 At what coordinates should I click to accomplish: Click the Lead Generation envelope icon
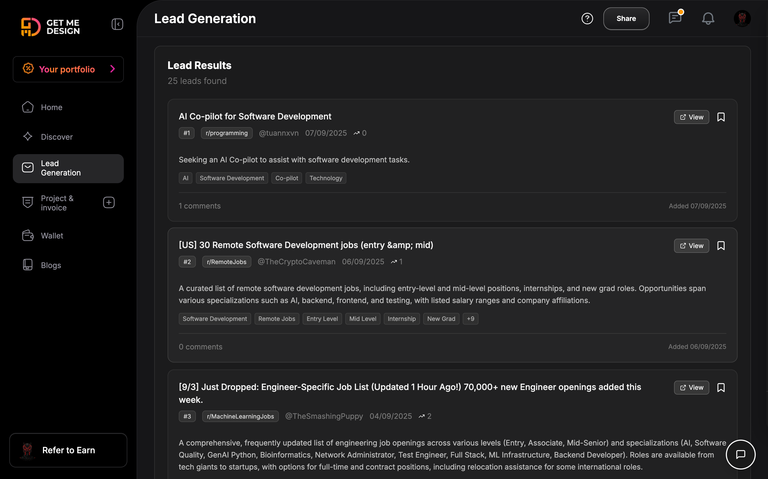(x=28, y=168)
